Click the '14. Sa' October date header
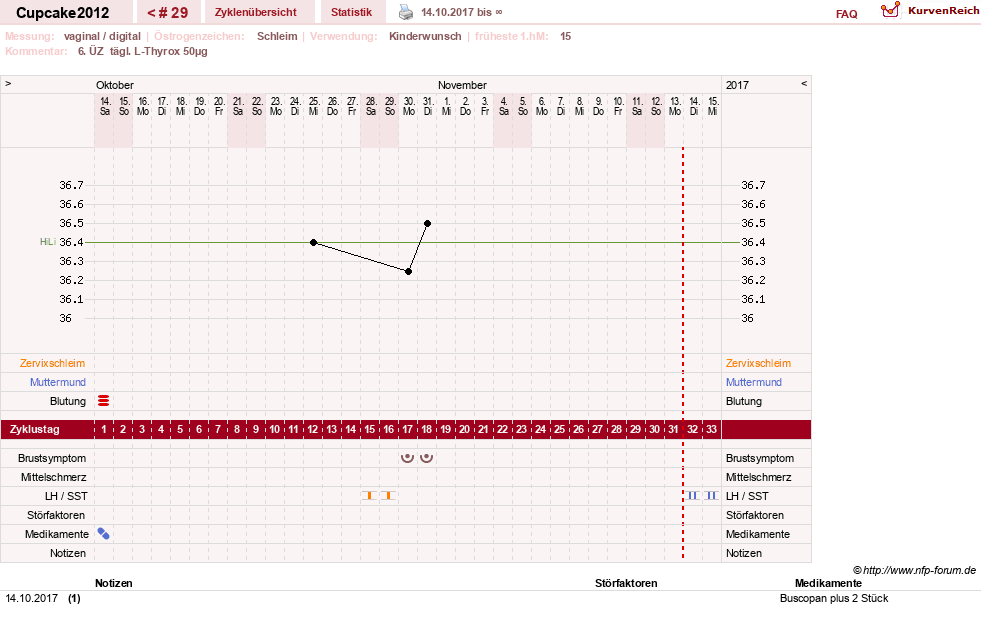The height and width of the screenshot is (622, 981). pos(105,106)
